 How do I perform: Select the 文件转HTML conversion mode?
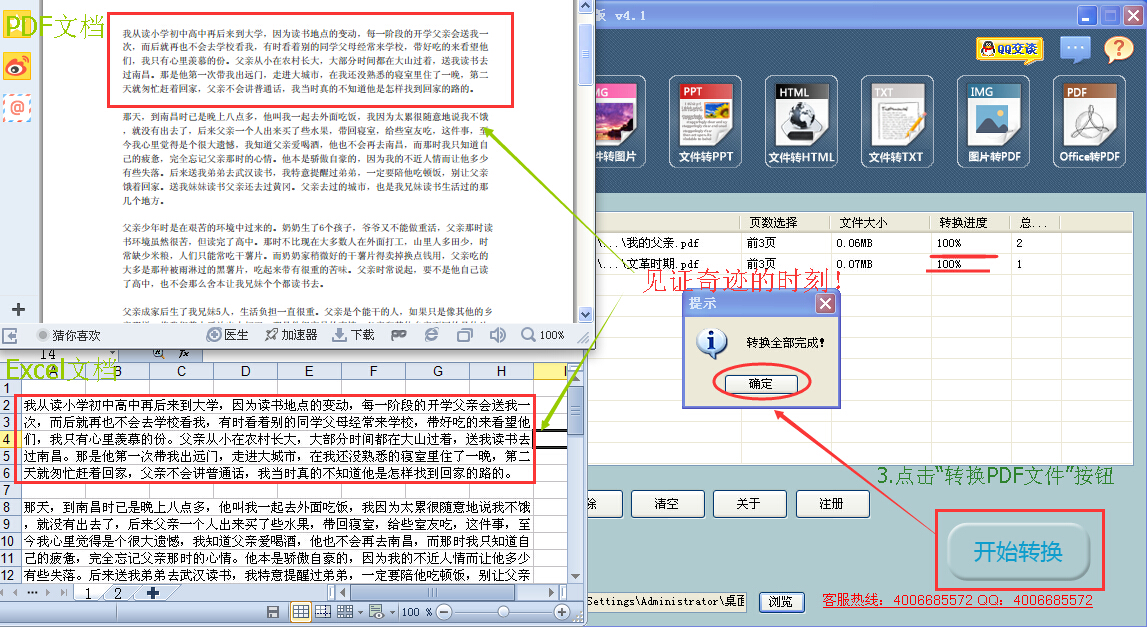coord(802,121)
